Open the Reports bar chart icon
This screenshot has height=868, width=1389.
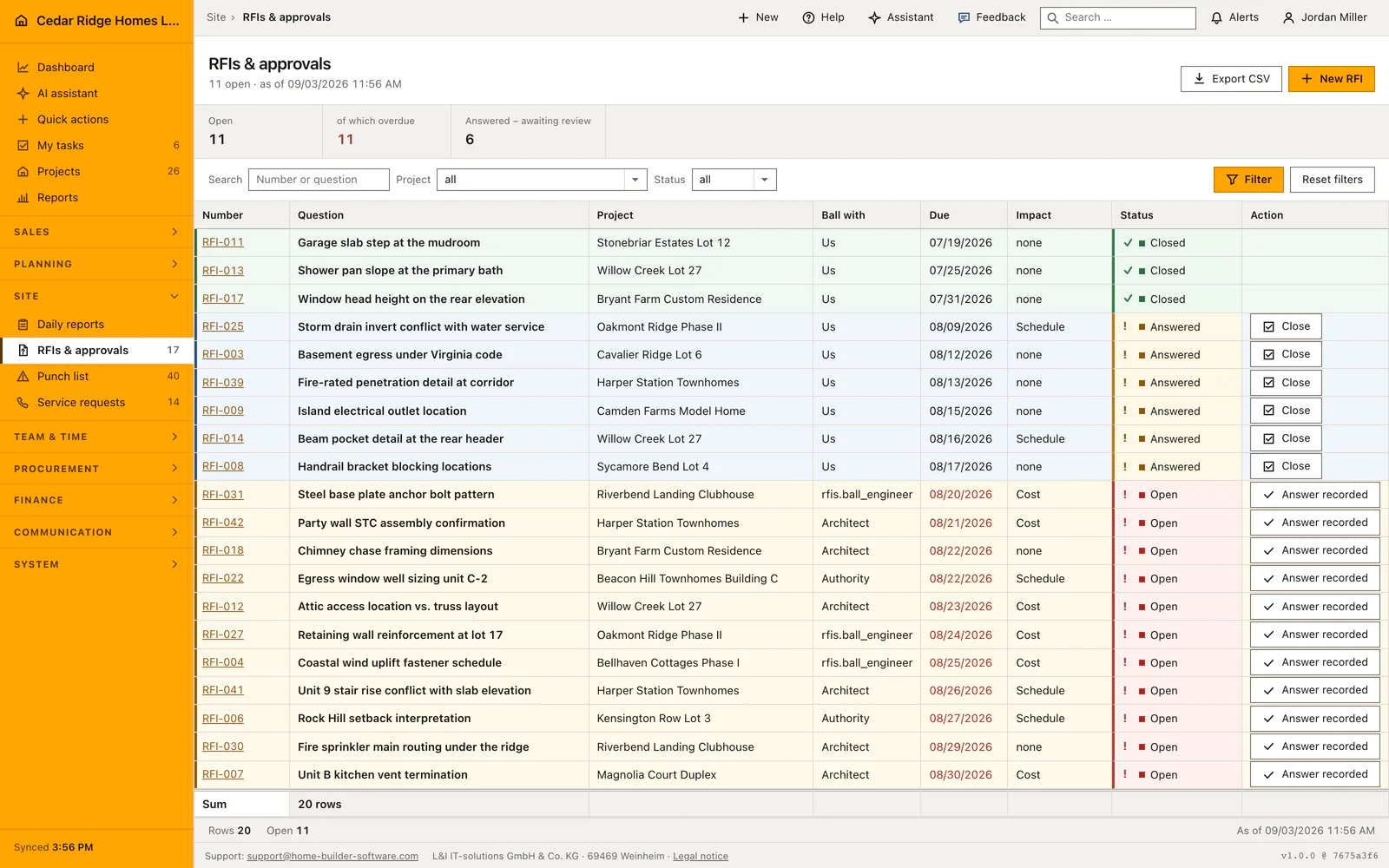click(23, 198)
